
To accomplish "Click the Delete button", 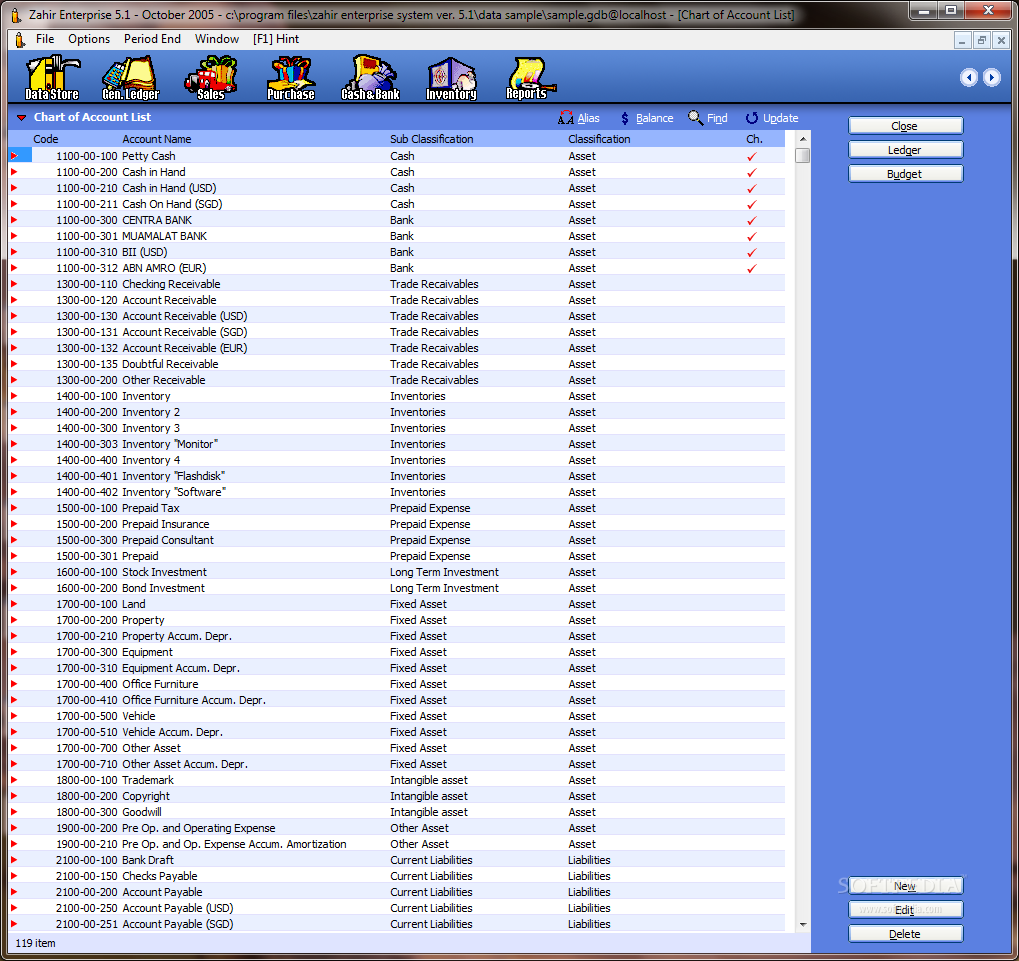I will click(x=905, y=934).
